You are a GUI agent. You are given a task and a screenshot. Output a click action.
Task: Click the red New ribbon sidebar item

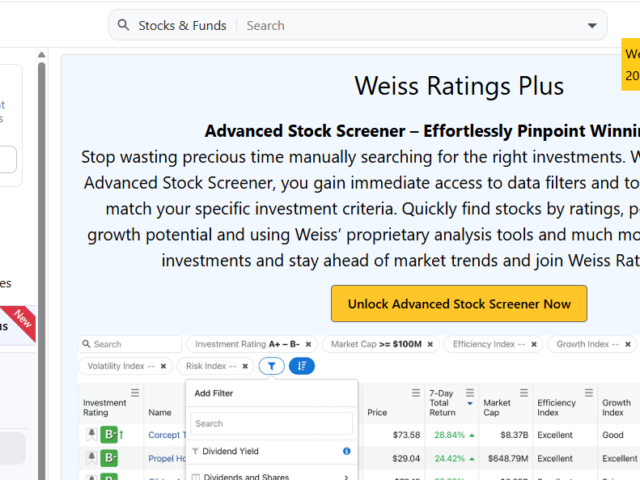coord(18,325)
